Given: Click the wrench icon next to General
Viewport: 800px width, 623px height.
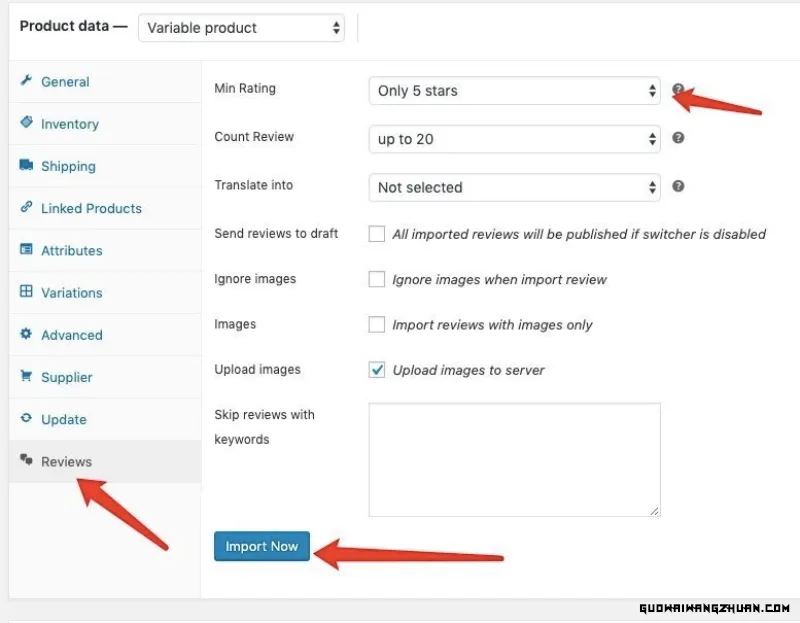Looking at the screenshot, I should tap(26, 81).
